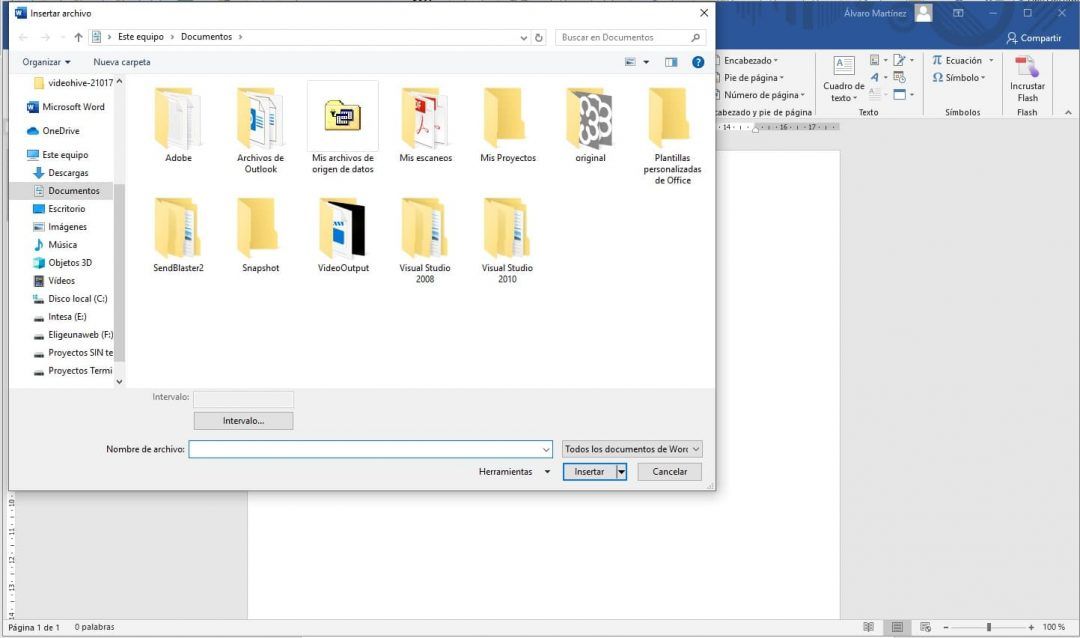Open the Mis escaneos folder

tap(425, 124)
